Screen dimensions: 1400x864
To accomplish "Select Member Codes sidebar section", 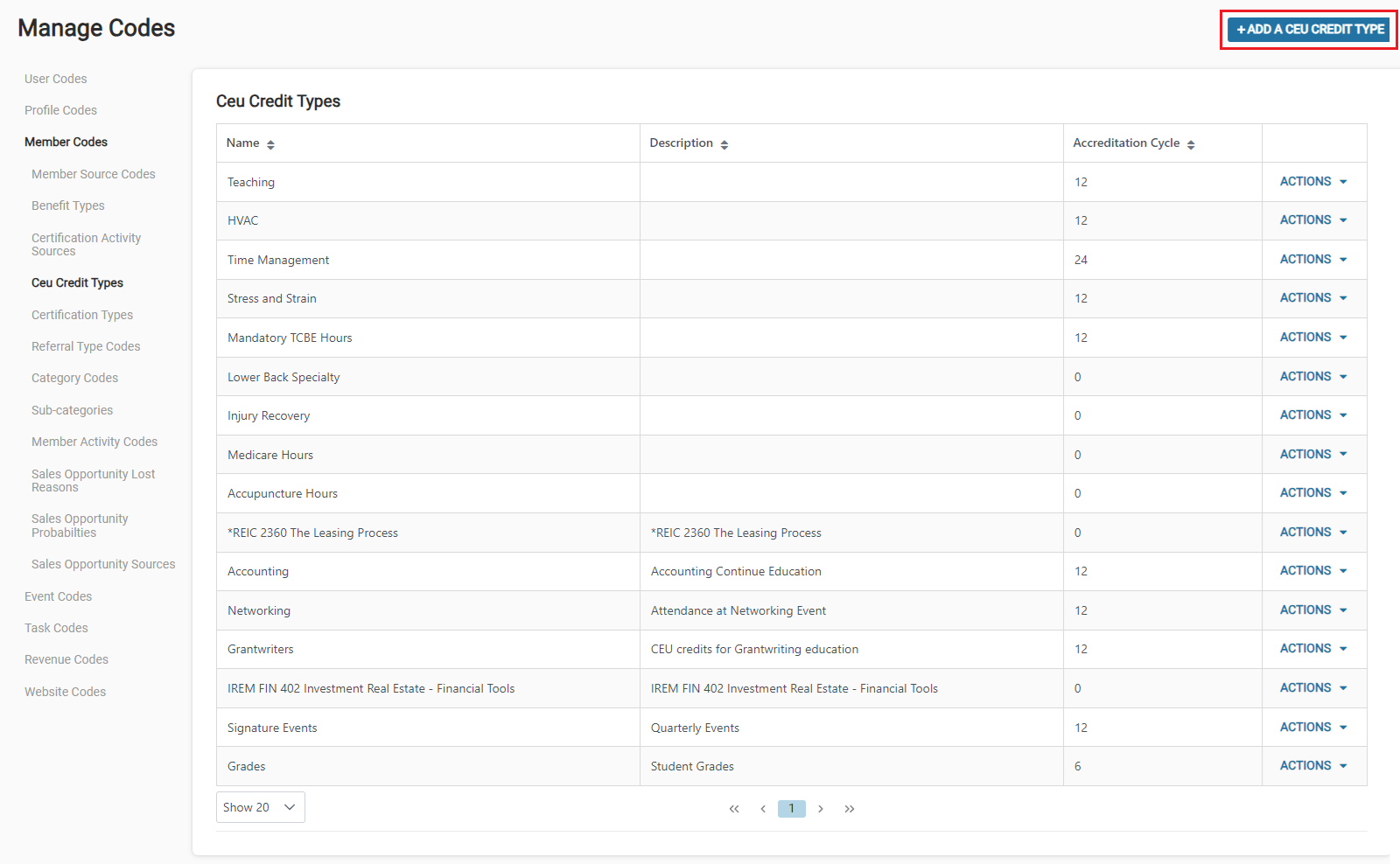I will 66,142.
